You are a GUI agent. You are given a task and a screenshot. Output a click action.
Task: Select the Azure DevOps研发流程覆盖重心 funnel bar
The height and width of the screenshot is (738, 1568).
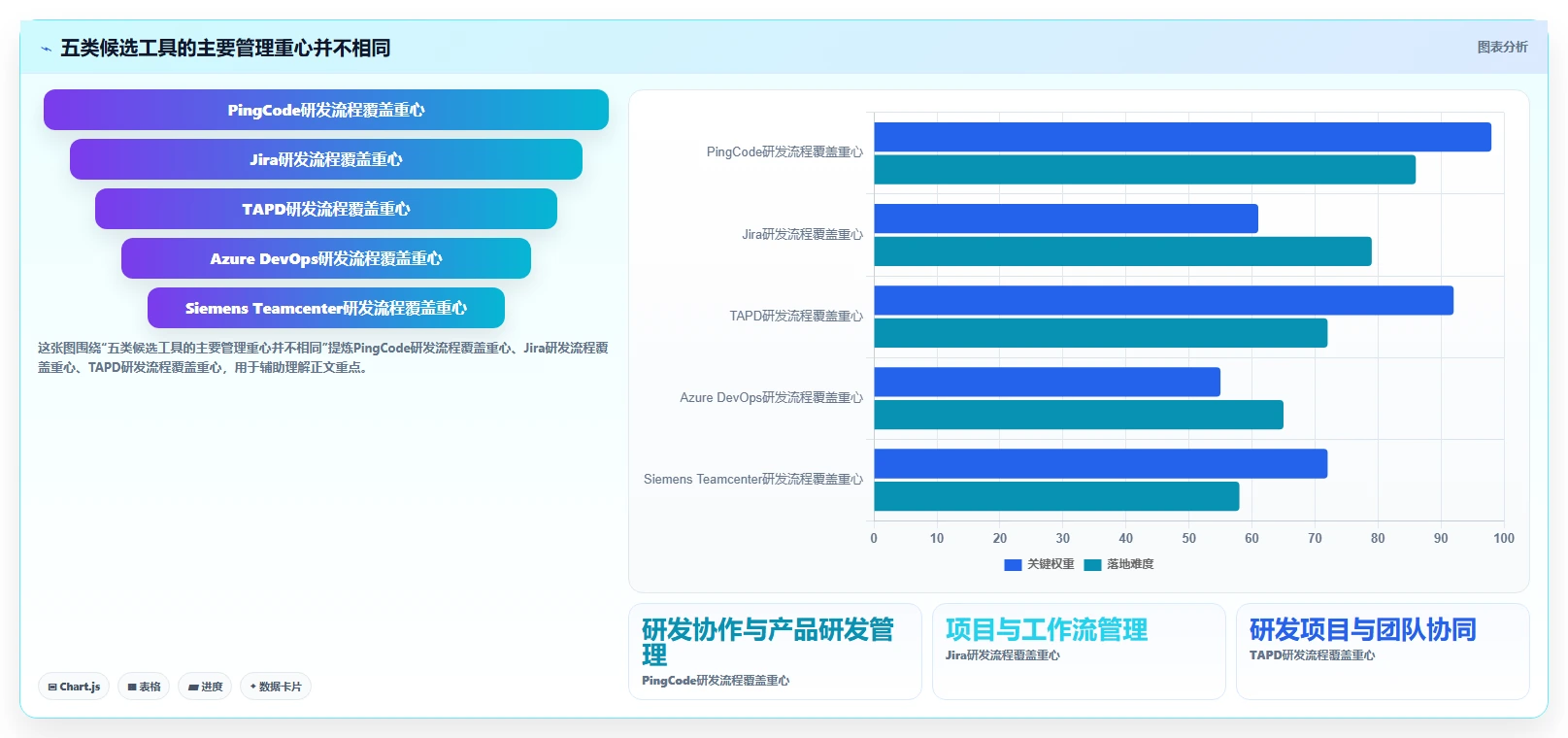326,258
